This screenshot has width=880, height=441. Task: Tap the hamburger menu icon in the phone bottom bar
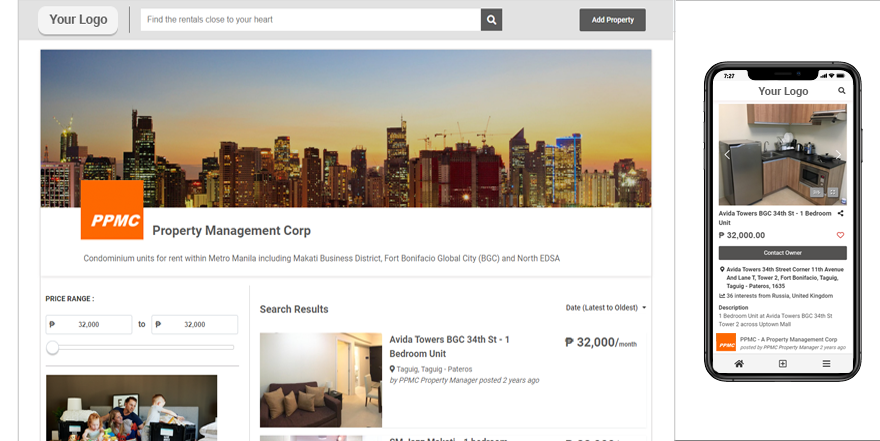pyautogui.click(x=826, y=364)
